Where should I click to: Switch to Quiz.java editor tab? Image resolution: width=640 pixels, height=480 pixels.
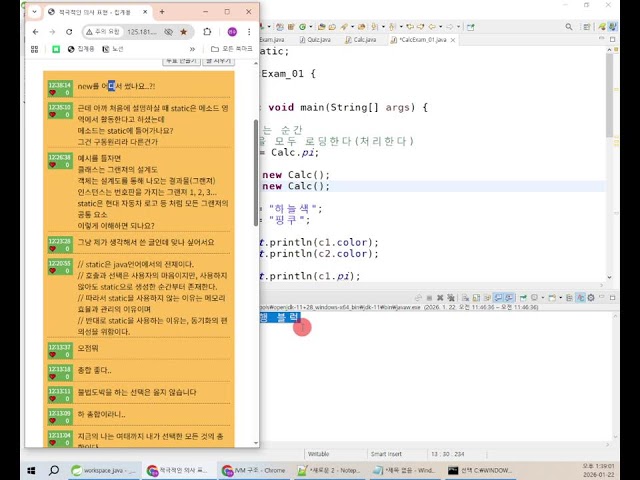click(x=315, y=40)
